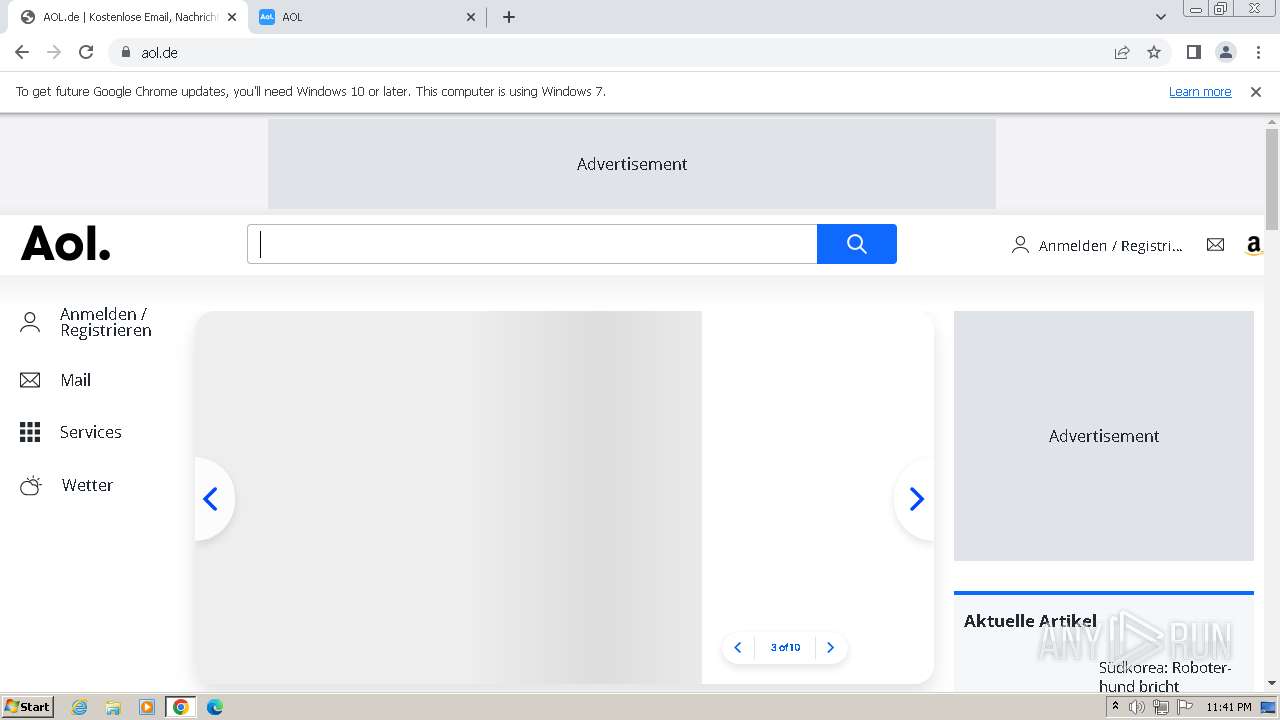Dismiss the Chrome update notification bar
The height and width of the screenshot is (720, 1280).
[x=1256, y=91]
